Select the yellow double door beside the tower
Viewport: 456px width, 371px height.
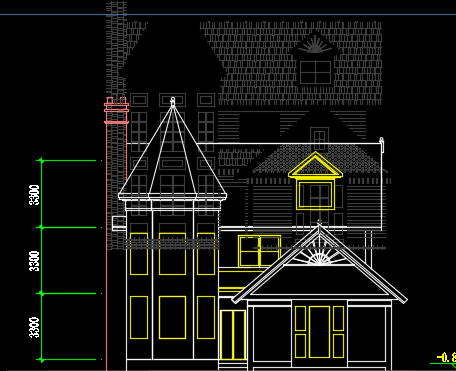pyautogui.click(x=233, y=335)
